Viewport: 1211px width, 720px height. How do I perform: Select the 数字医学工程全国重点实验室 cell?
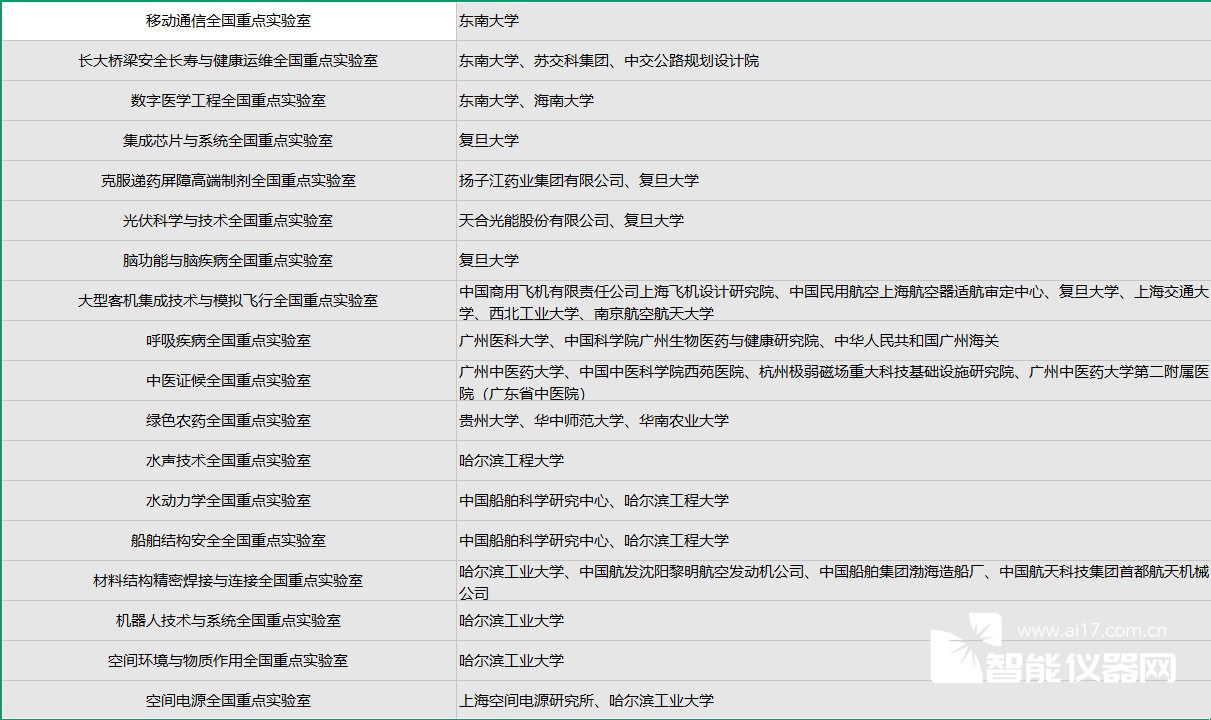pos(228,101)
